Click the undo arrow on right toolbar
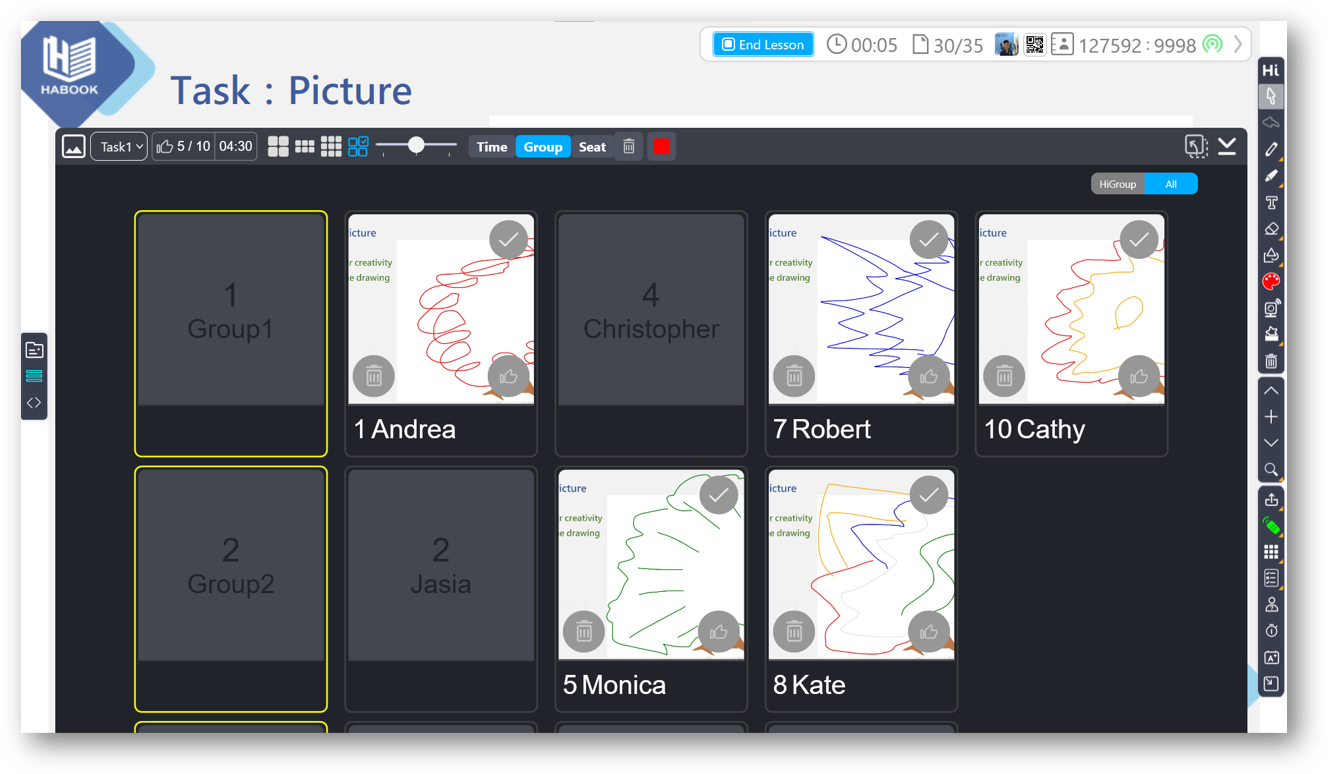The image size is (1328, 774). 1271,123
